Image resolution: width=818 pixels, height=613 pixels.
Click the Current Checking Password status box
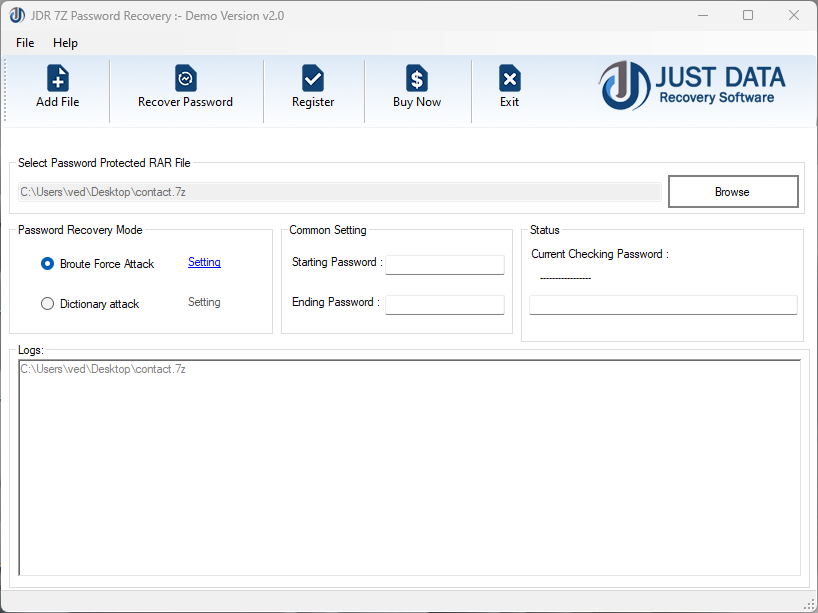[662, 304]
